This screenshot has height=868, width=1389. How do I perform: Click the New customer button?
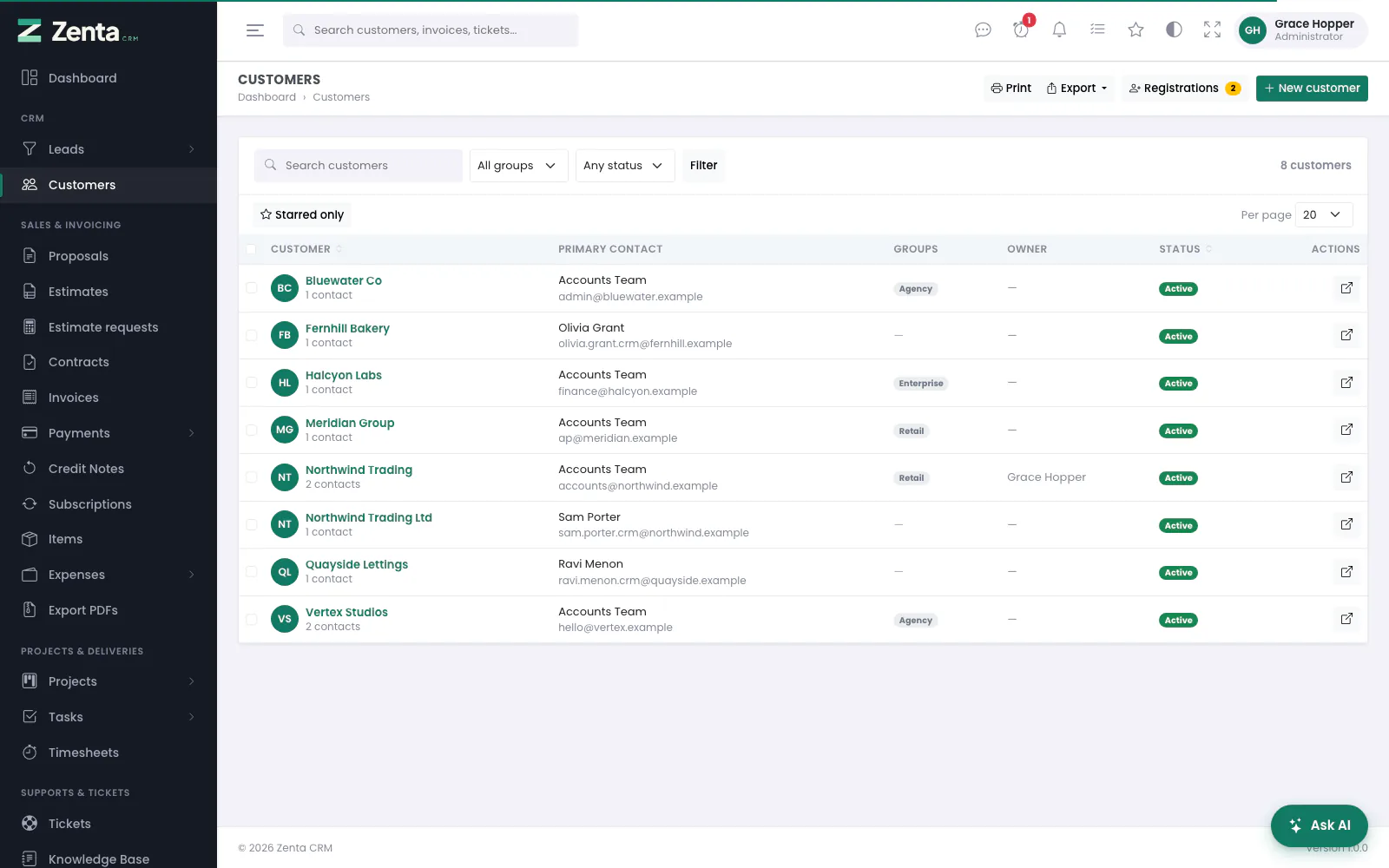(1312, 89)
